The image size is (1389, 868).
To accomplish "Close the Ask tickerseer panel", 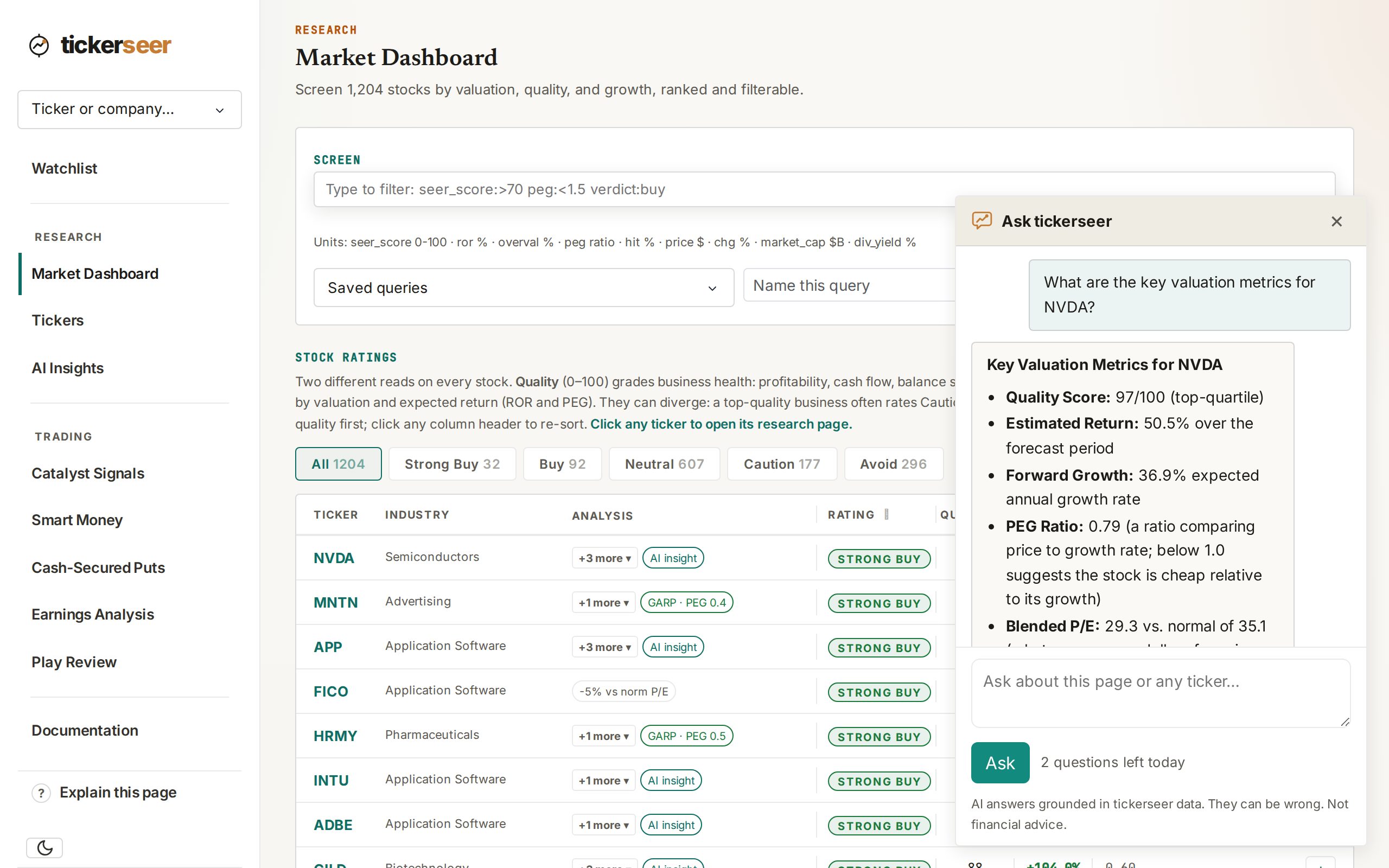I will tap(1336, 221).
